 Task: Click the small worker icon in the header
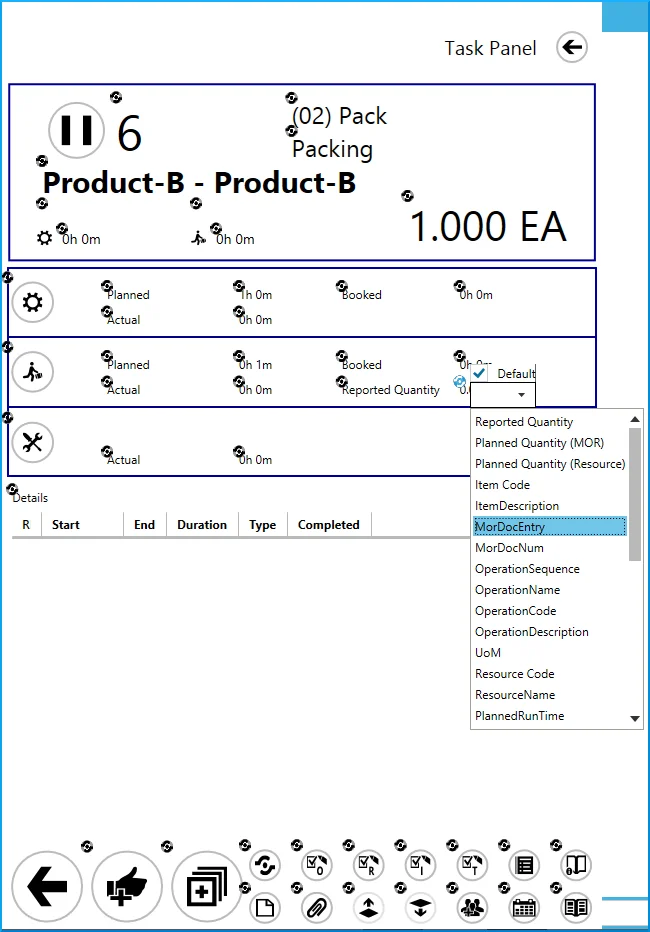click(198, 238)
